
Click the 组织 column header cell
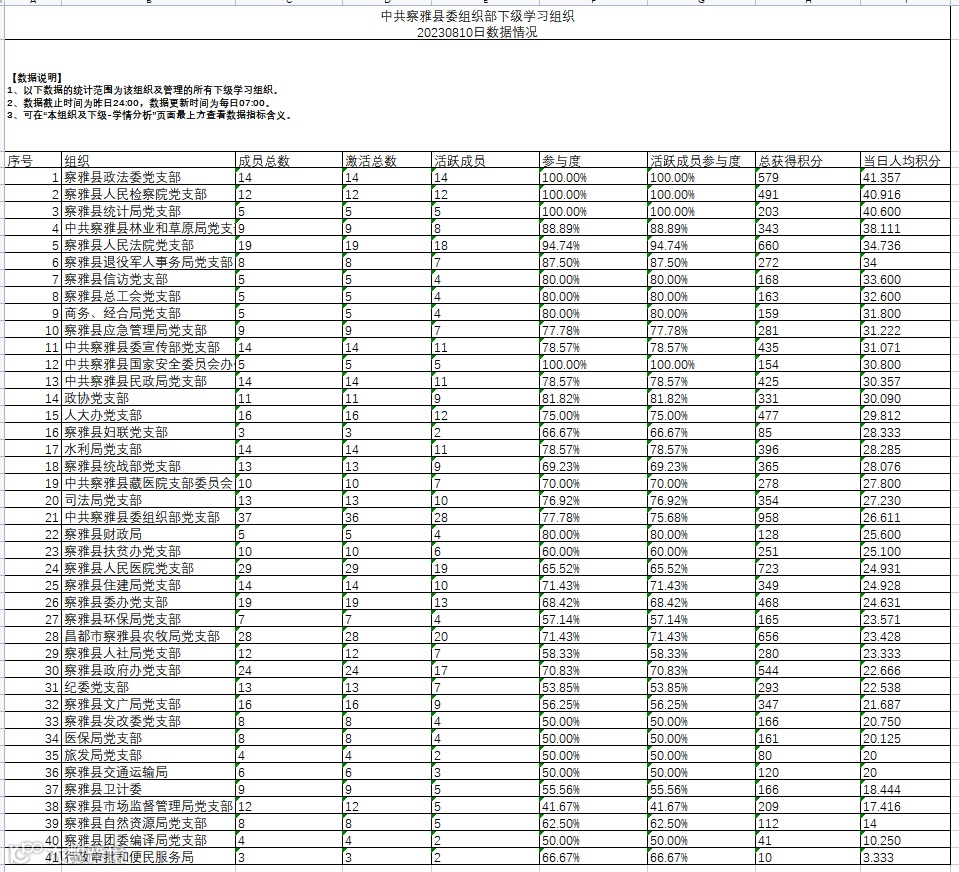click(149, 161)
